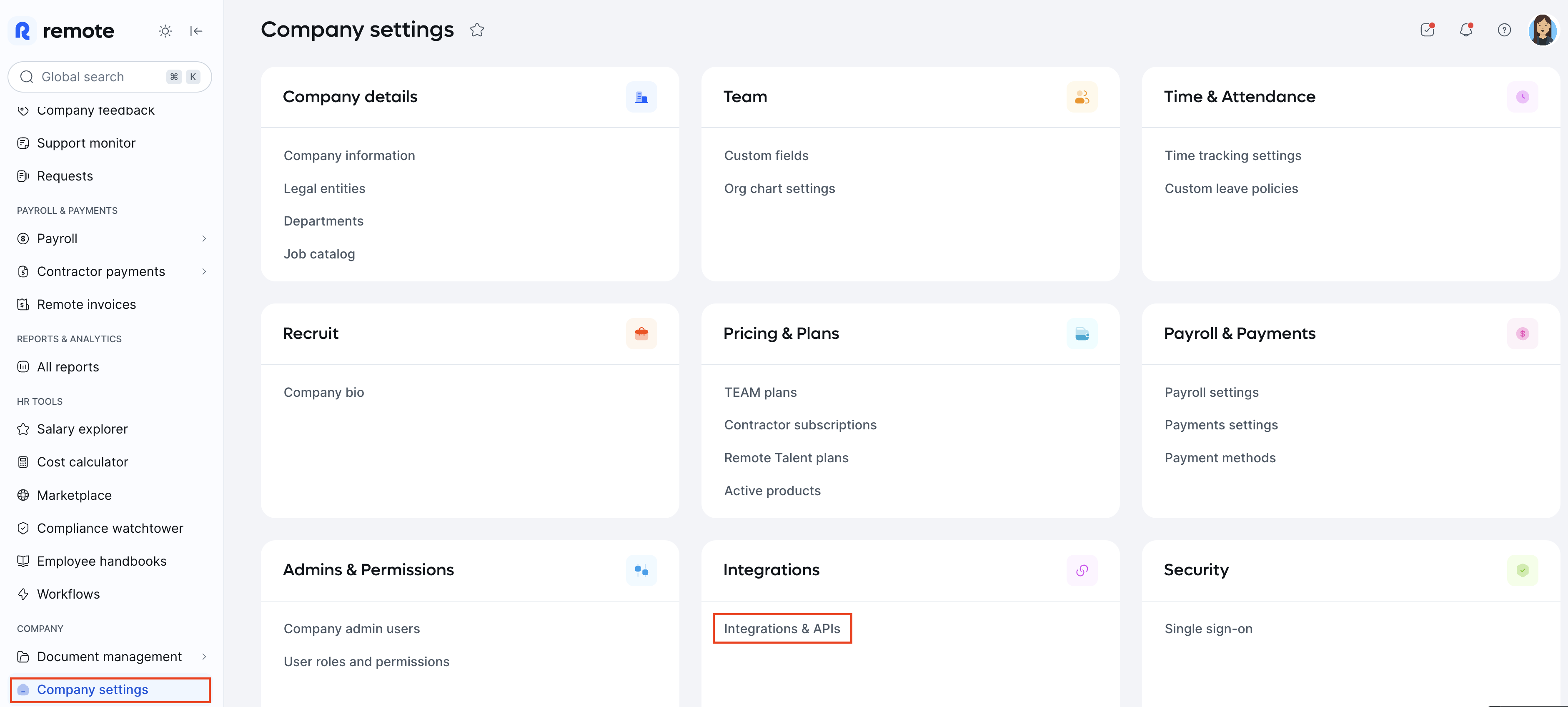This screenshot has height=707, width=1568.
Task: Click the Remote invoices icon
Action: (23, 304)
